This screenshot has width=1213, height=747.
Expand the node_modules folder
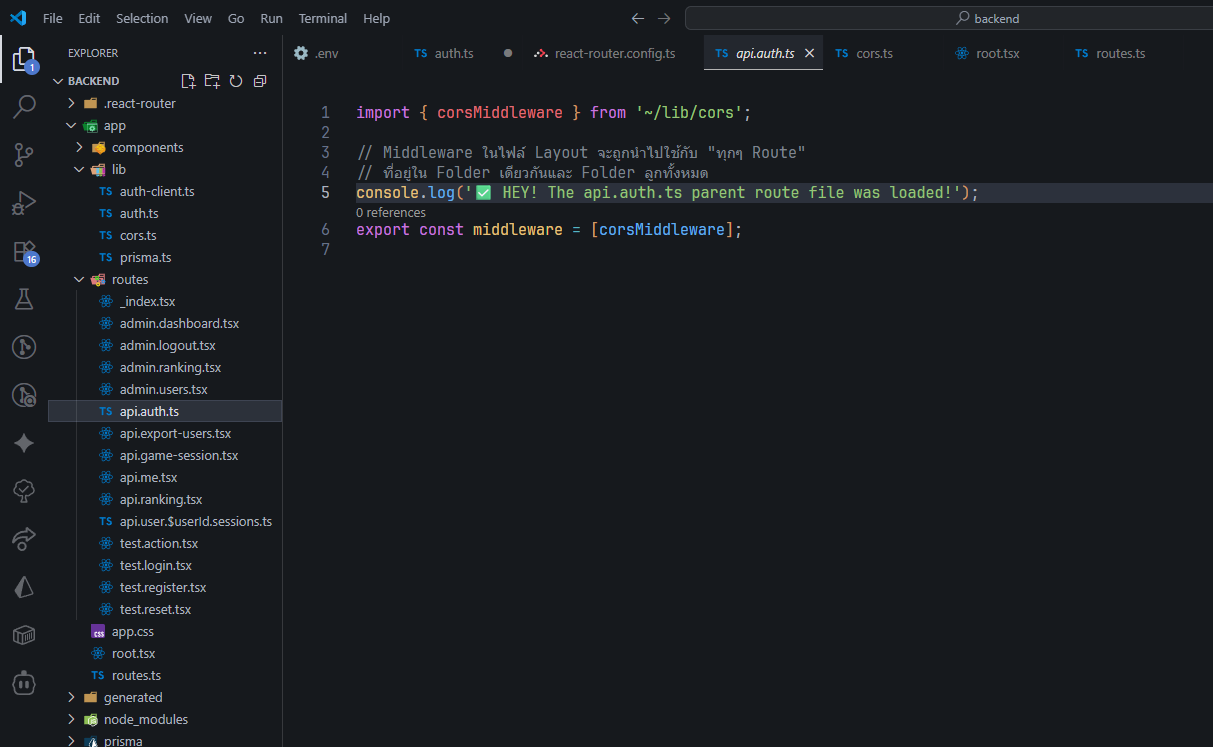click(x=145, y=719)
